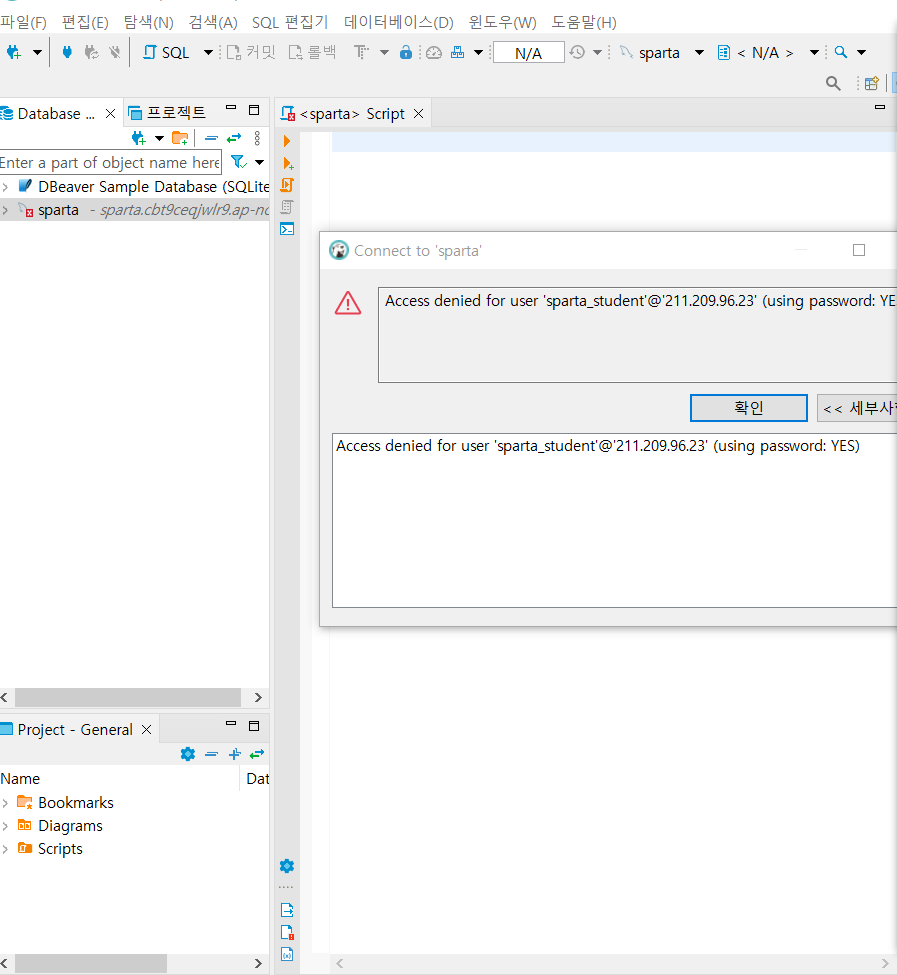The image size is (897, 975).
Task: Click 확인 button in Connect to sparta dialog
Action: coord(748,408)
